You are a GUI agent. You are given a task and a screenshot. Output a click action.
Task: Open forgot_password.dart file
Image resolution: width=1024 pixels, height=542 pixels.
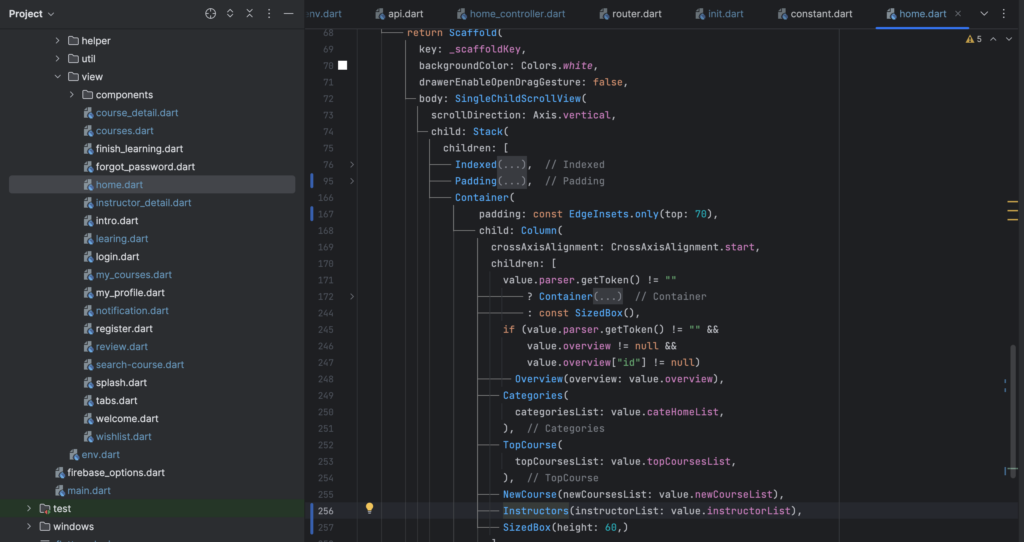tap(145, 167)
